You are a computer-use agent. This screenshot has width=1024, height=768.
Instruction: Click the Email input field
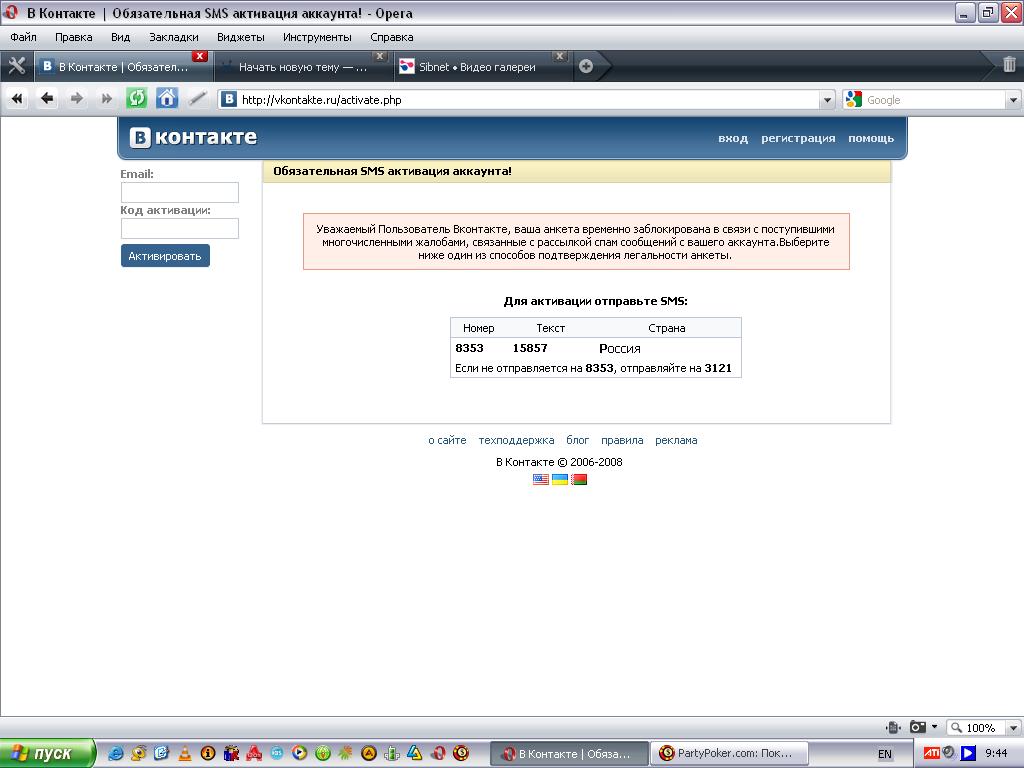pyautogui.click(x=180, y=193)
